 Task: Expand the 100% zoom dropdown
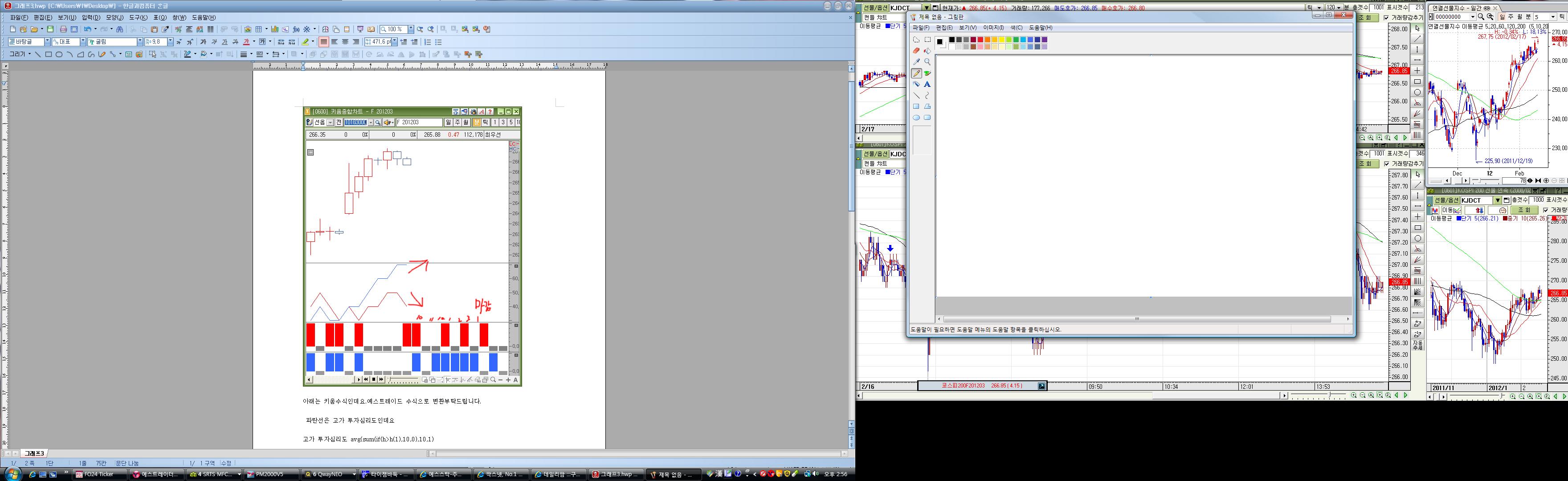coord(411,29)
